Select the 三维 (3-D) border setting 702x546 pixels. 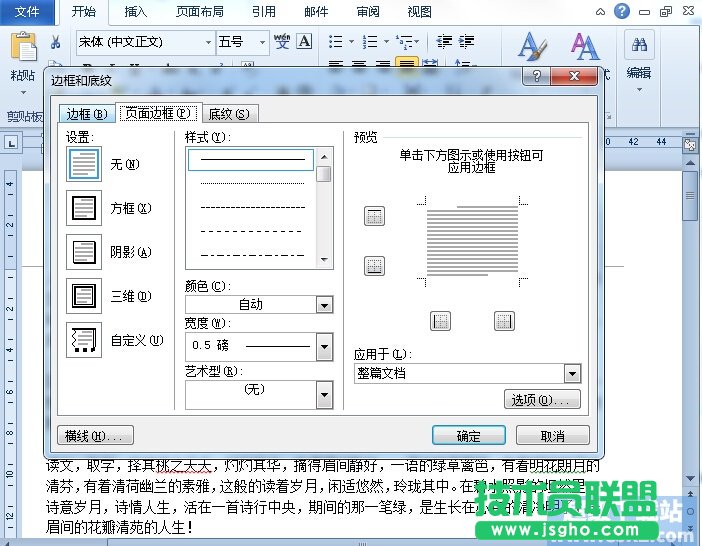tap(84, 296)
